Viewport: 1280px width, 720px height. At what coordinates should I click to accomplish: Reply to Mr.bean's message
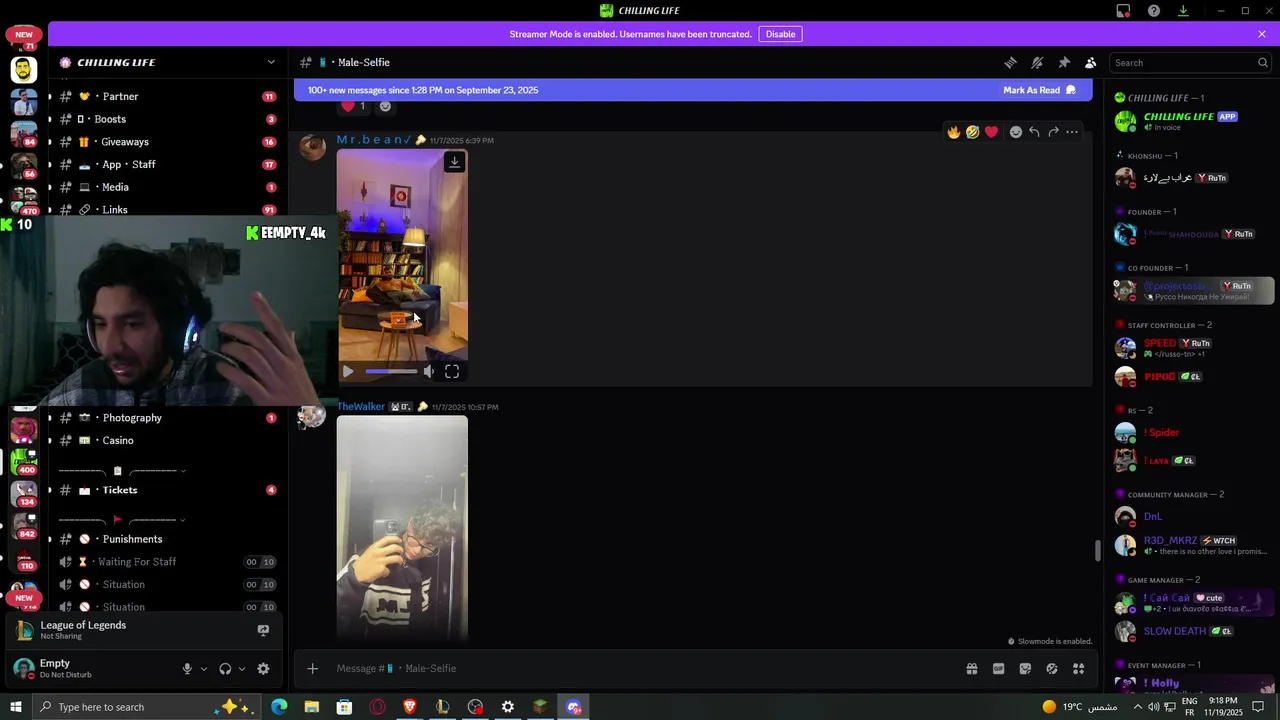(x=1034, y=132)
